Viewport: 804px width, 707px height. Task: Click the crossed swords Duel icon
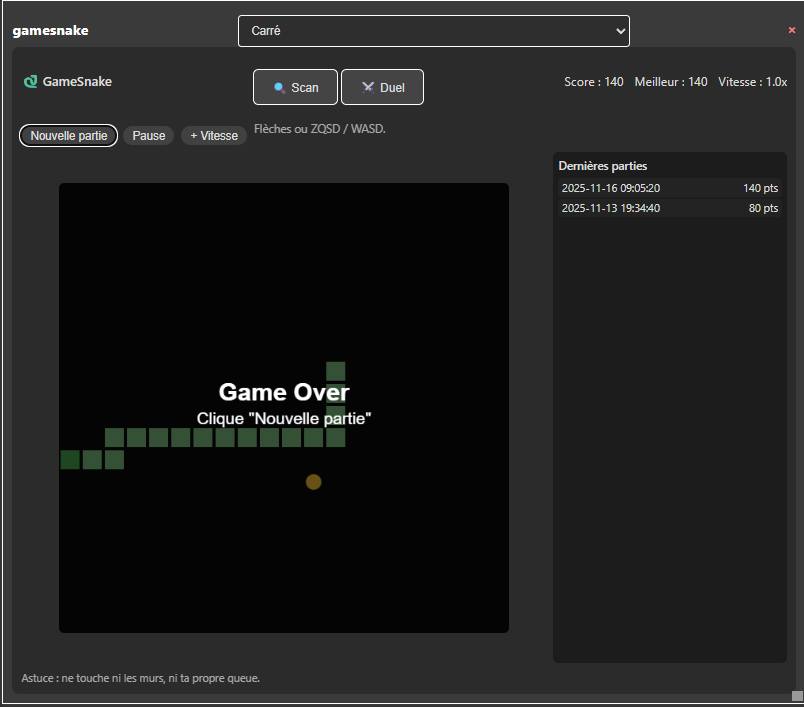click(368, 88)
